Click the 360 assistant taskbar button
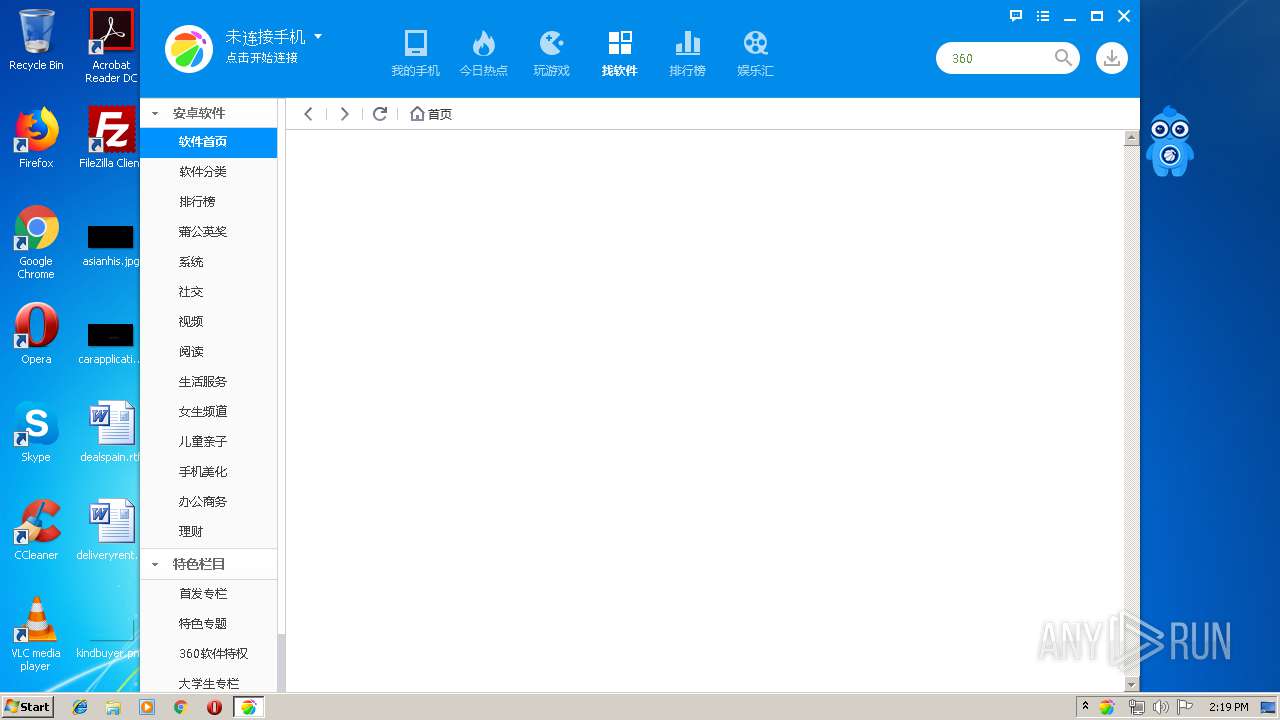This screenshot has width=1280, height=720. (x=249, y=707)
